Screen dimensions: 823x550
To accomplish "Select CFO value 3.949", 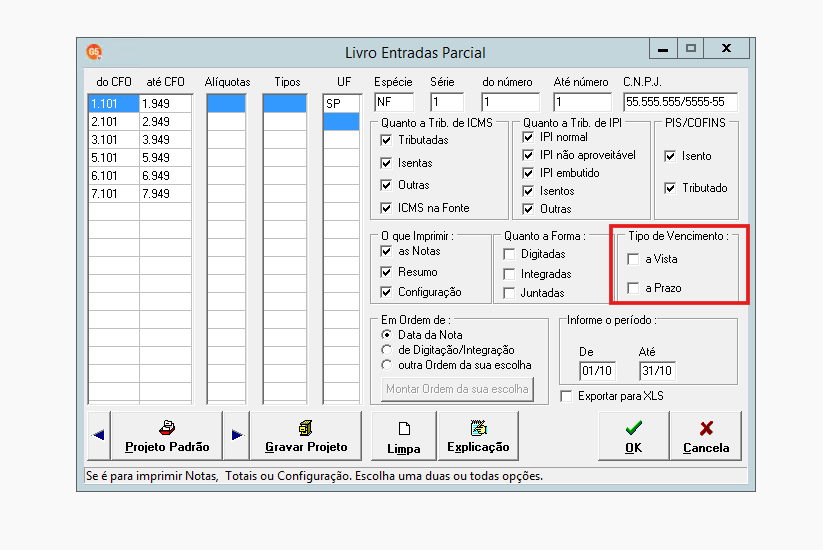I will pyautogui.click(x=165, y=140).
